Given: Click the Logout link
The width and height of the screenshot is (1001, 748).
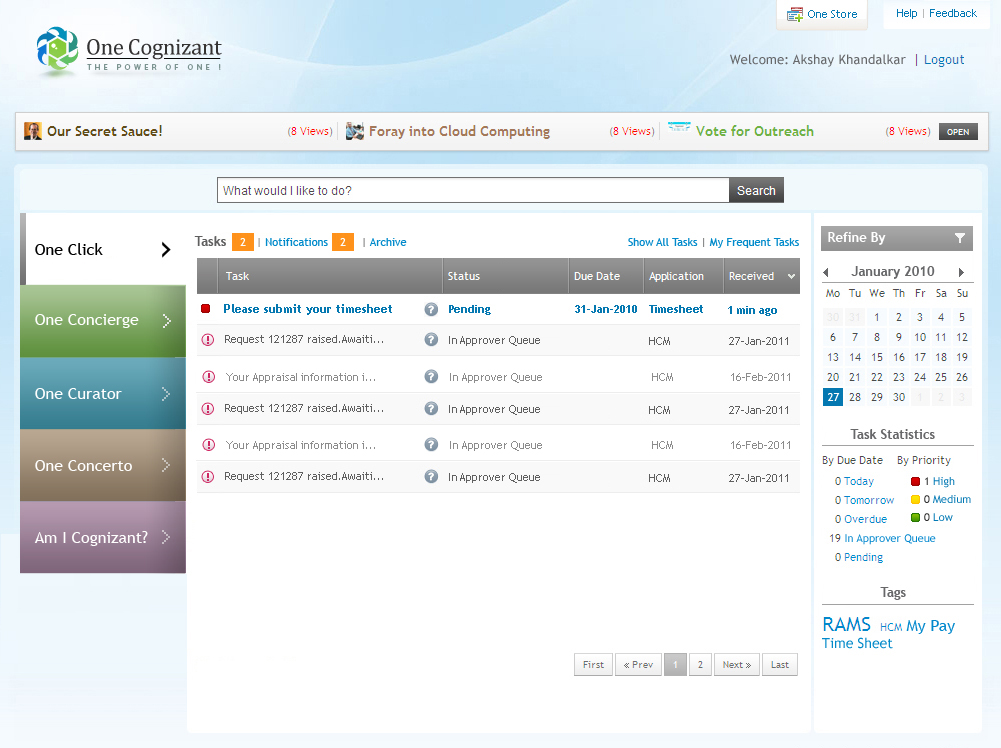Looking at the screenshot, I should click(x=943, y=60).
